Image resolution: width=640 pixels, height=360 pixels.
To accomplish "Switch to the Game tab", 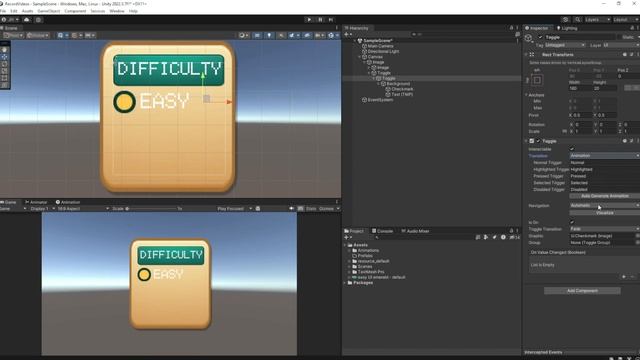I will (9, 202).
